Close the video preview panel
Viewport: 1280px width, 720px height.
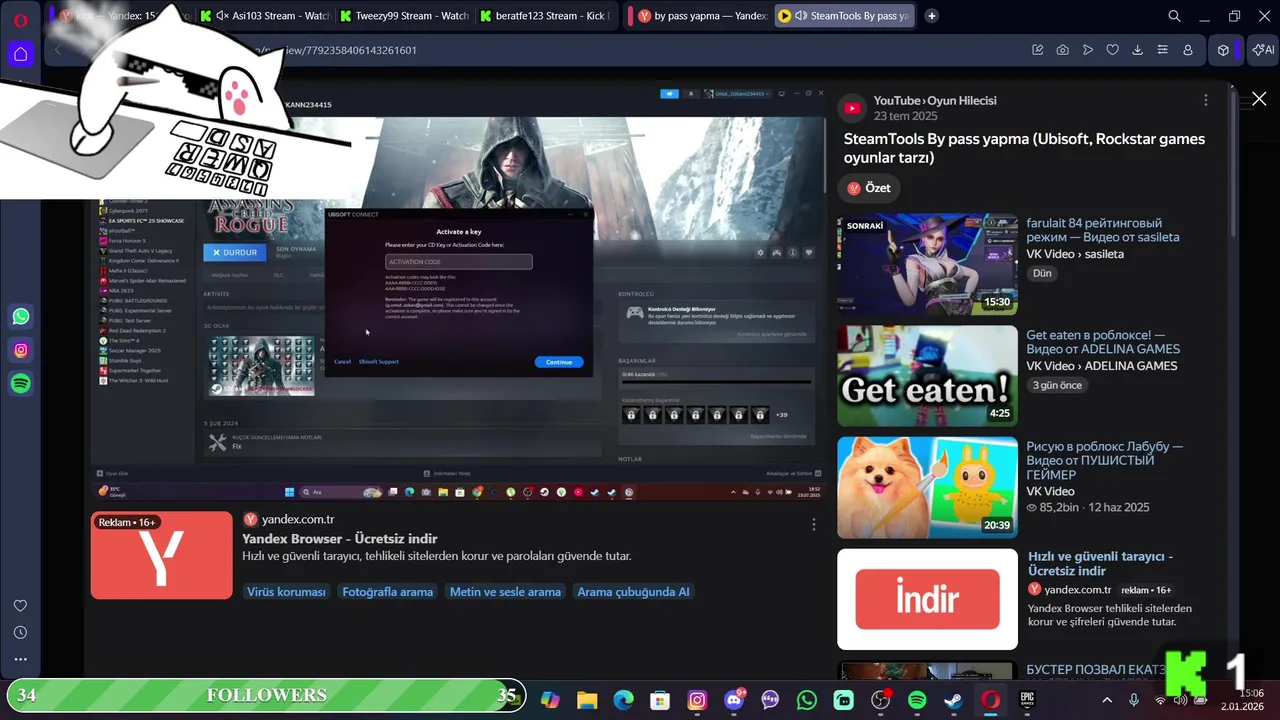(x=1259, y=99)
